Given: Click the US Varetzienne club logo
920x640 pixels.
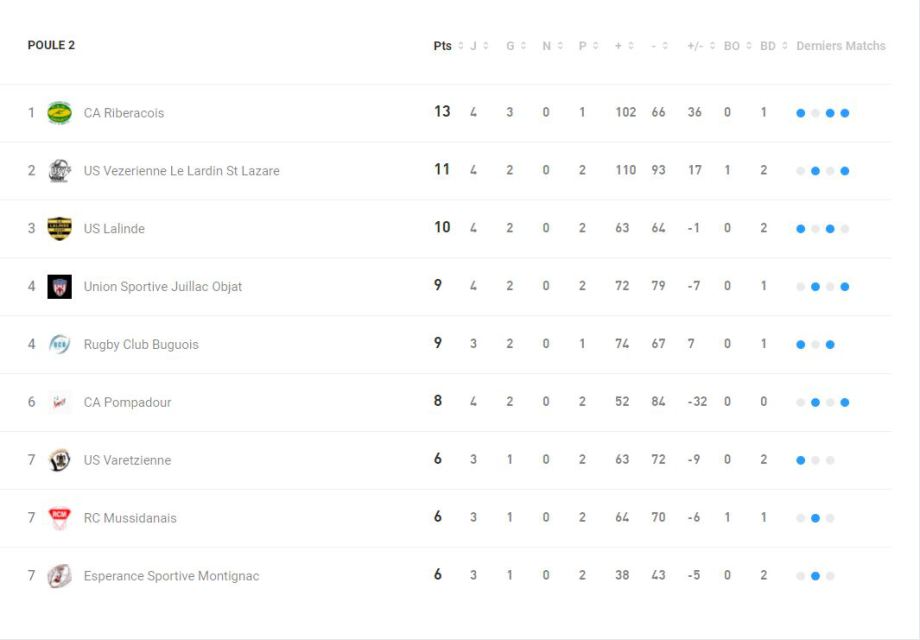Looking at the screenshot, I should [59, 460].
